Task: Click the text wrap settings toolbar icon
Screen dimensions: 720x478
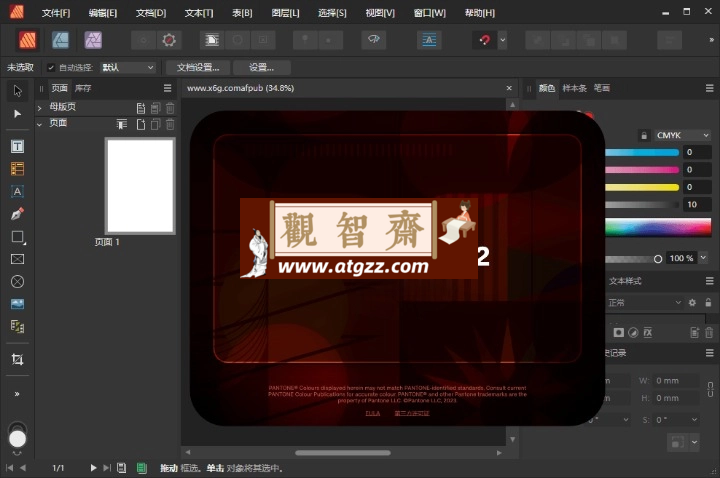Action: point(212,40)
